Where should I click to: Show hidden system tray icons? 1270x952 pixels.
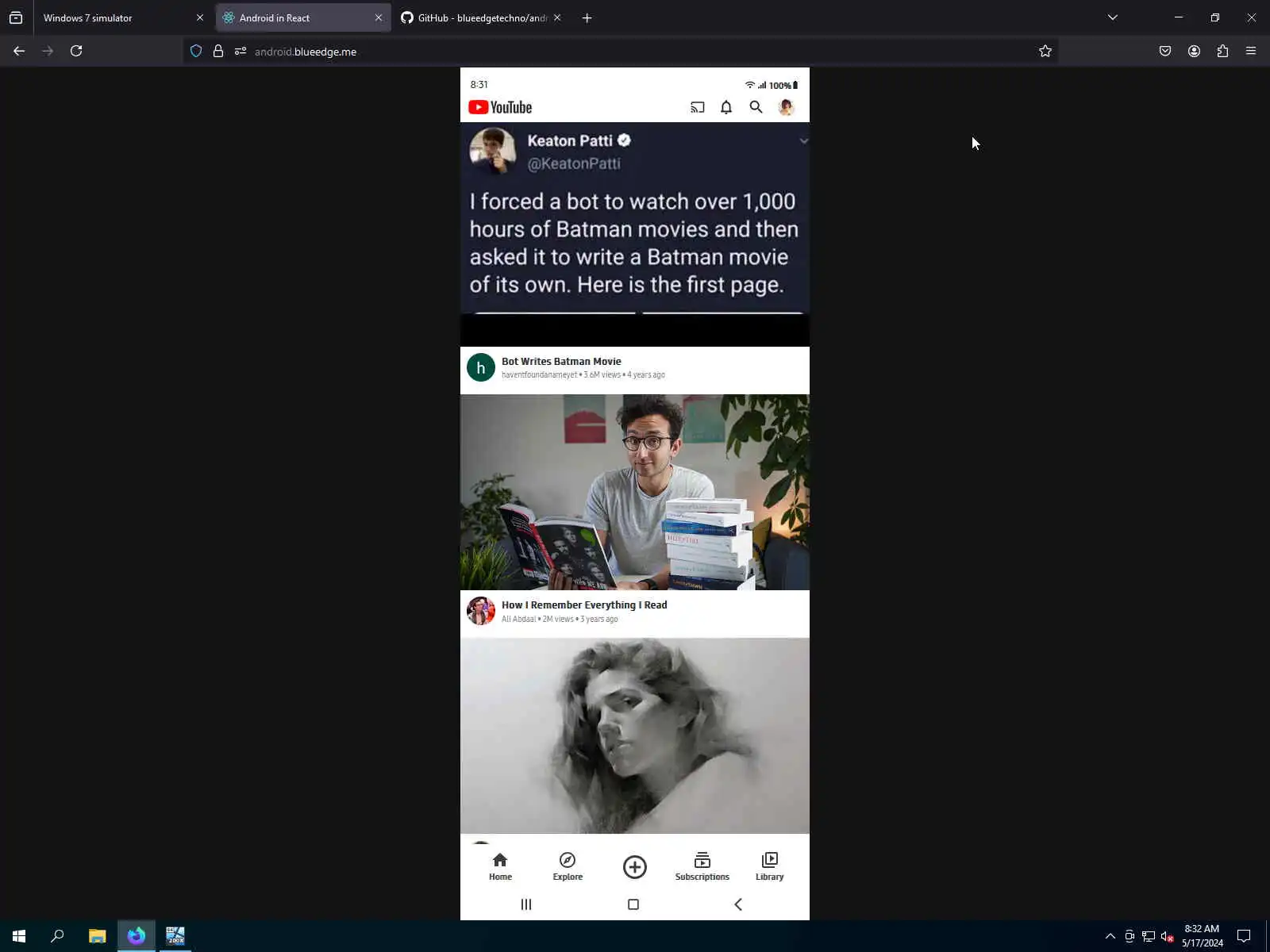pyautogui.click(x=1110, y=936)
